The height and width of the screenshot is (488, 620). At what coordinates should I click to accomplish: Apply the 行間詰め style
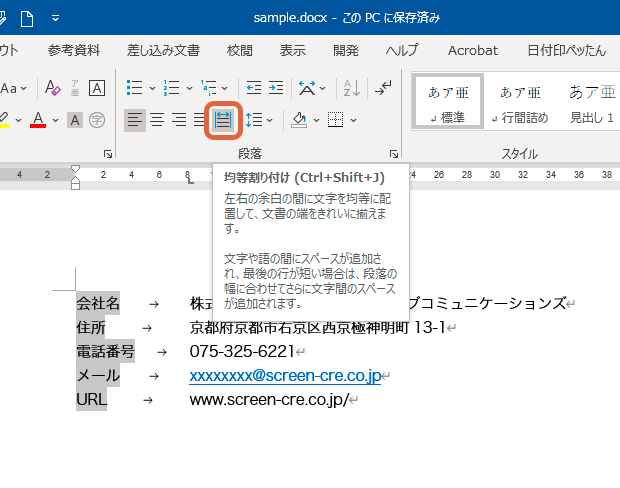tap(520, 102)
